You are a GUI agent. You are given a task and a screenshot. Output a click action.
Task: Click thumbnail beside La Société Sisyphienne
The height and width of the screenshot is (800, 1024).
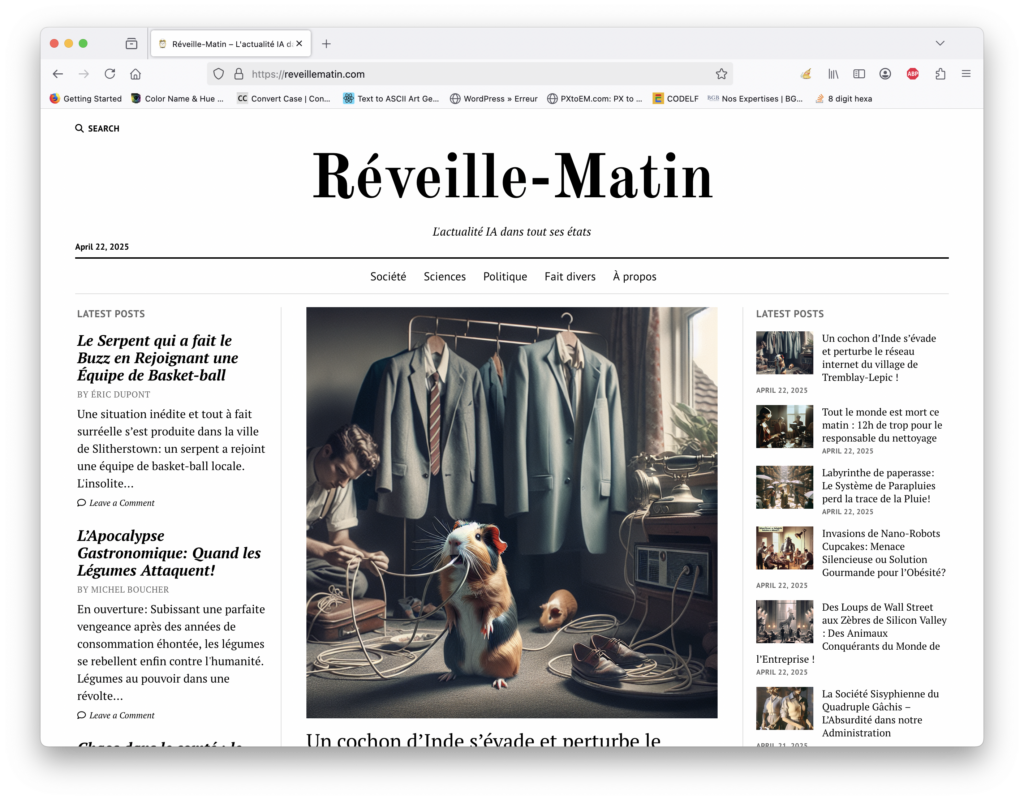coord(784,709)
